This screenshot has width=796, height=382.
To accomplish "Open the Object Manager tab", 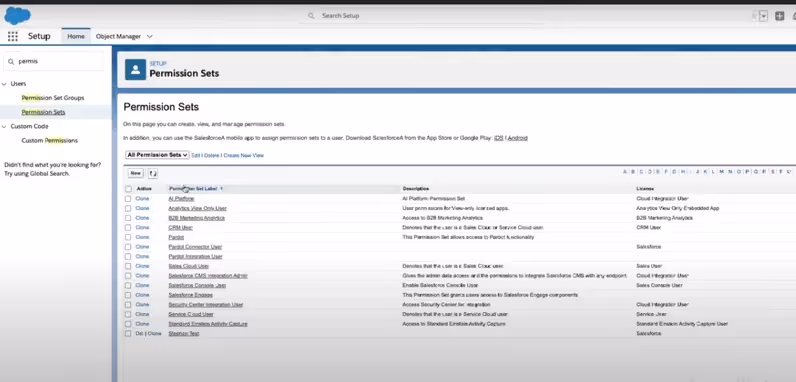I will click(118, 36).
